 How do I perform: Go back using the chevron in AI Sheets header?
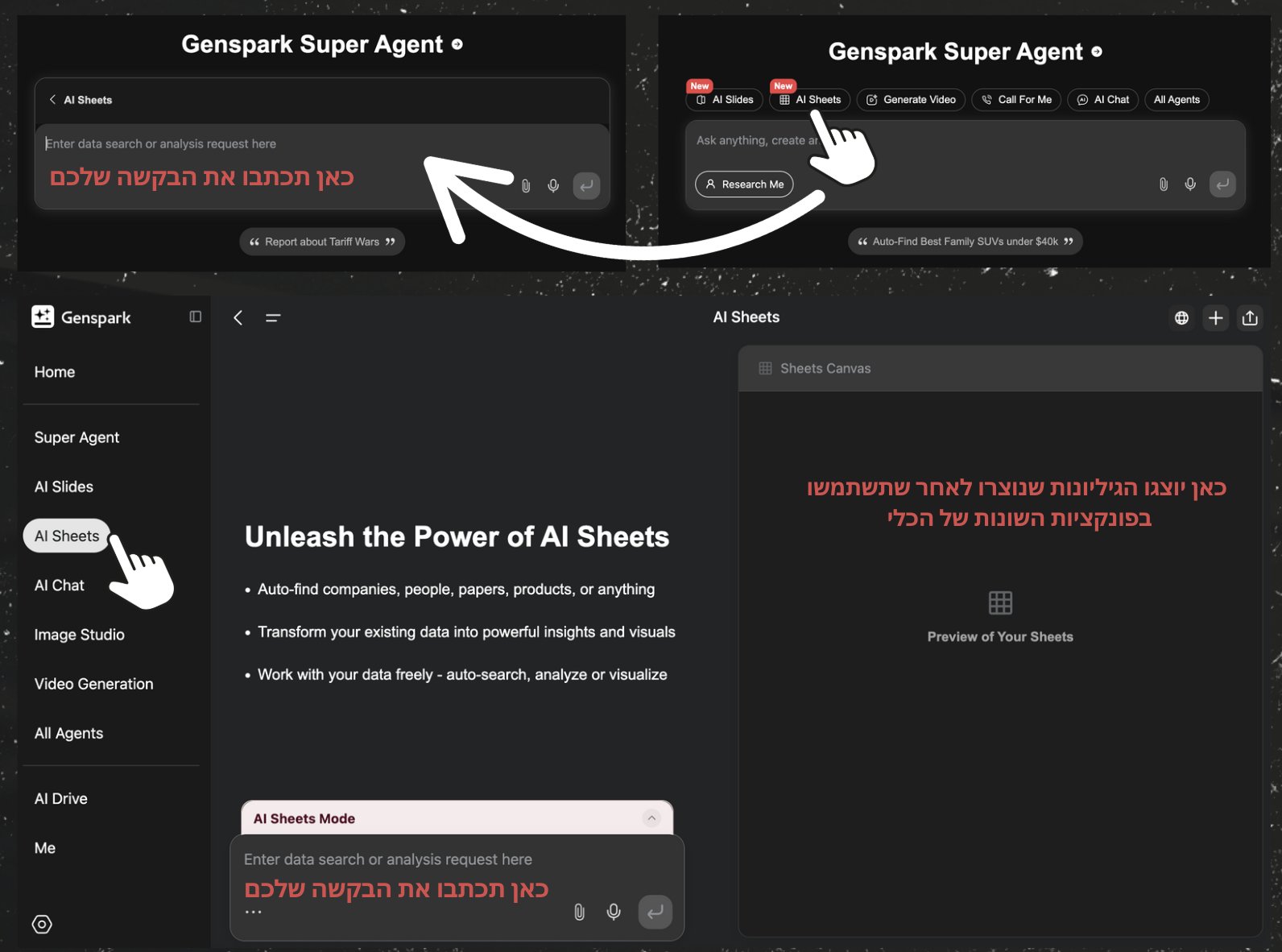tap(238, 317)
